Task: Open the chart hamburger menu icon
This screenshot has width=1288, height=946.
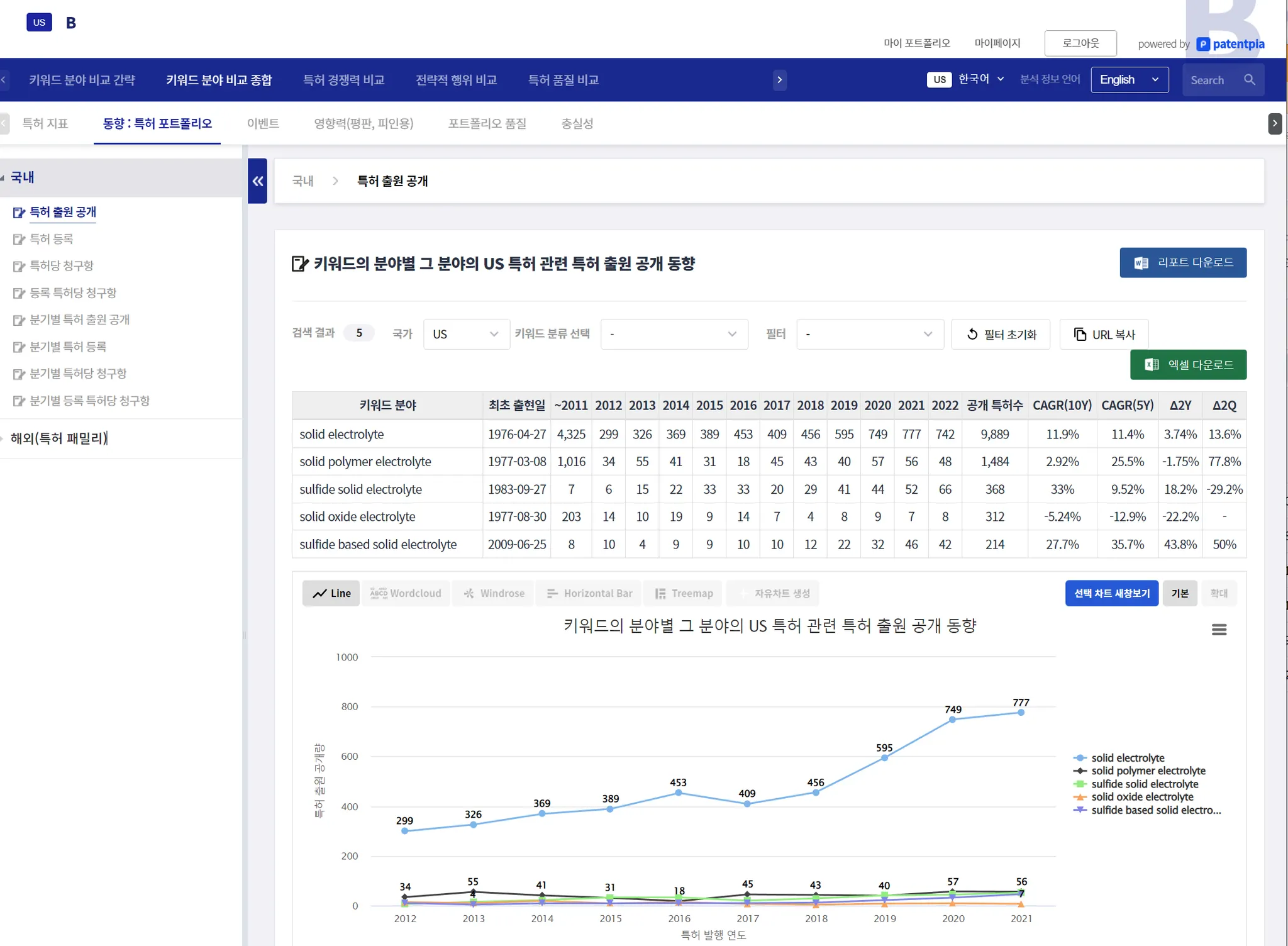Action: pos(1219,630)
